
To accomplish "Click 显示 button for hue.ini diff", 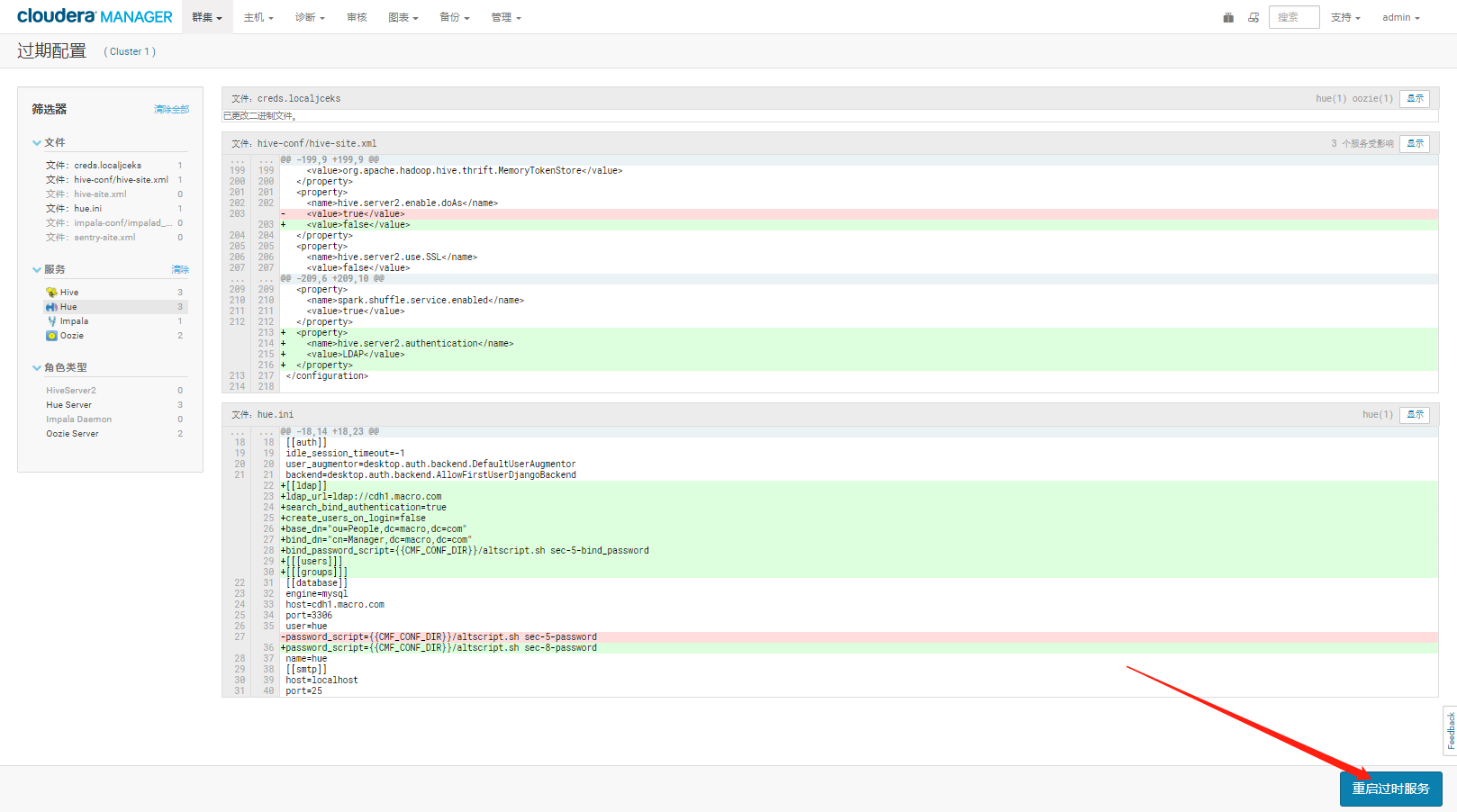I will click(1415, 414).
